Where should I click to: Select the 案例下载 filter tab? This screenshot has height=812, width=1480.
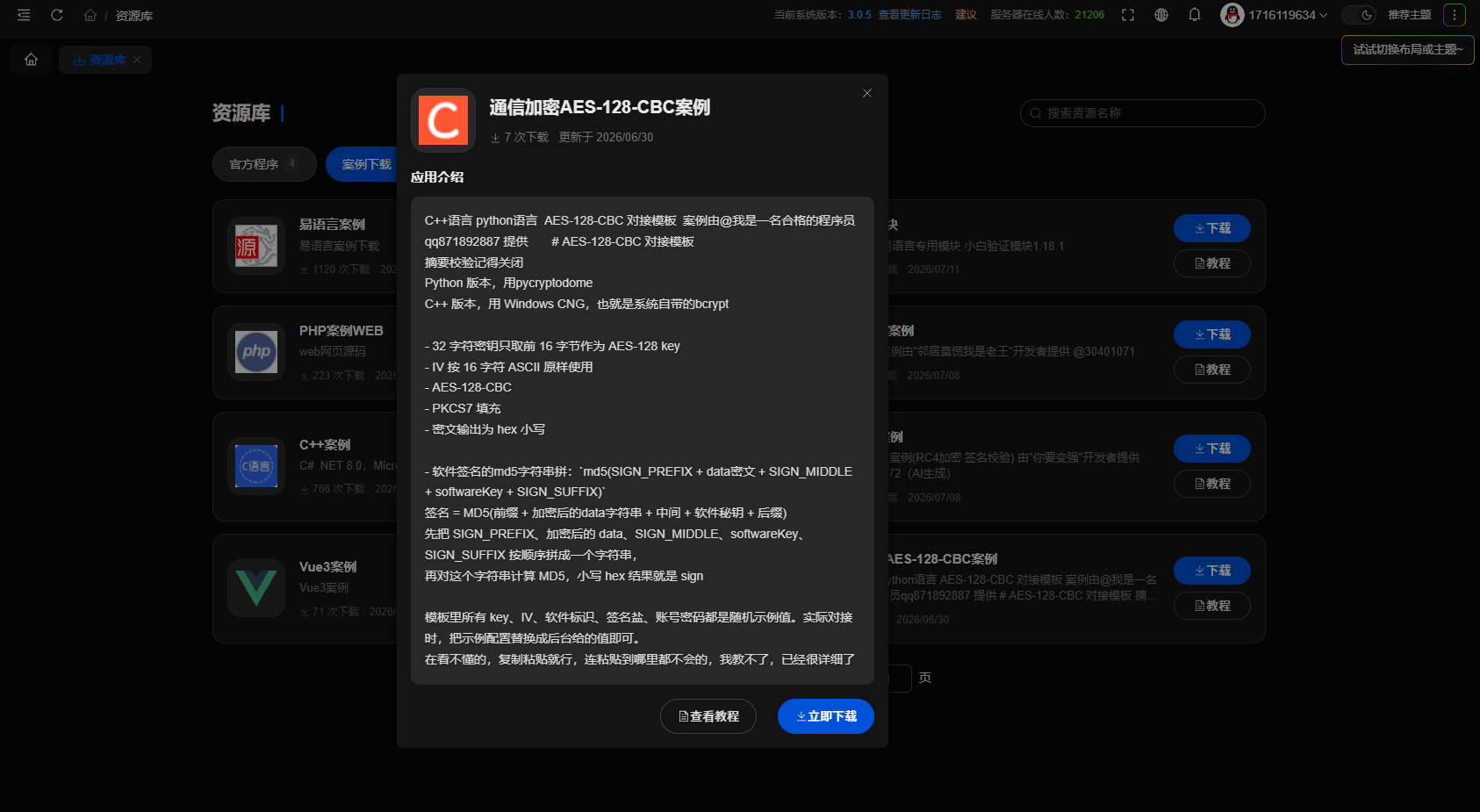[365, 164]
